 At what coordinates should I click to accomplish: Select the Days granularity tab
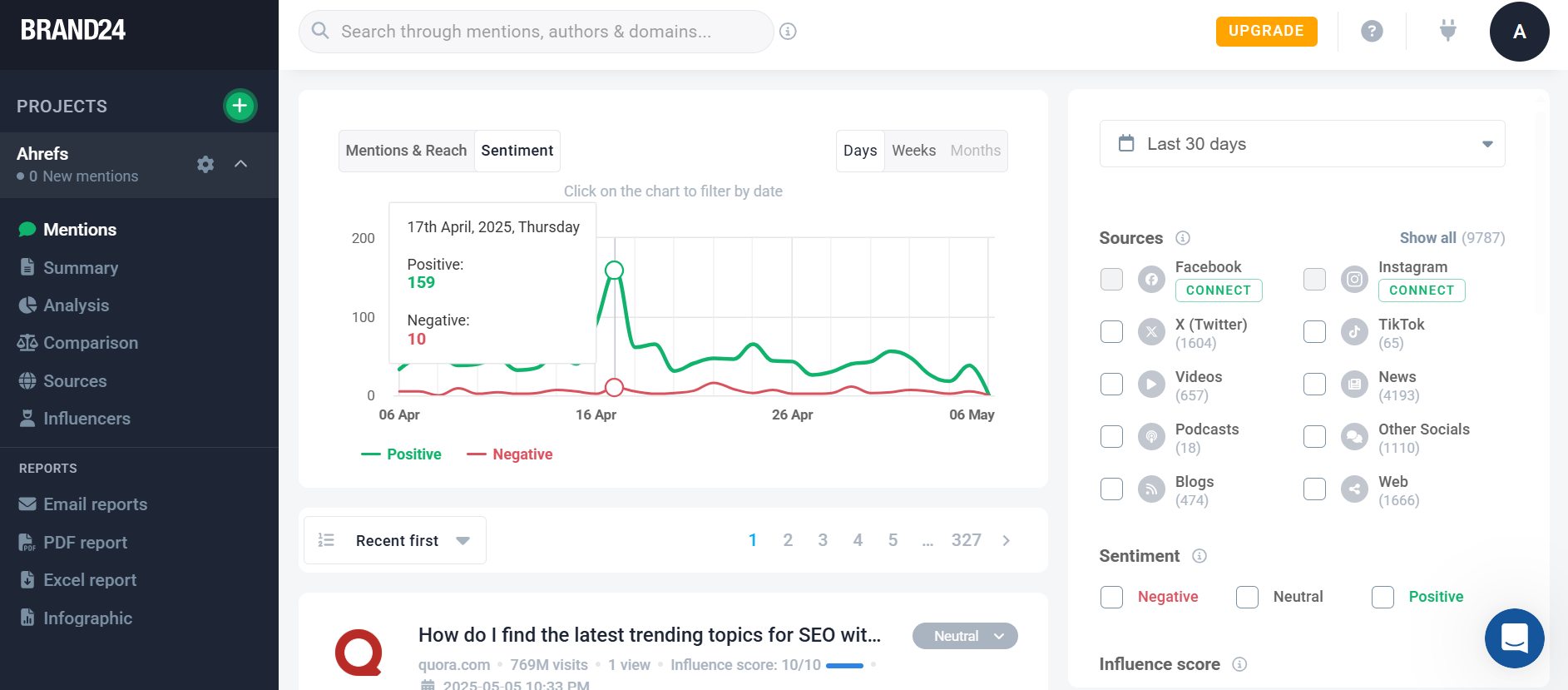point(860,151)
